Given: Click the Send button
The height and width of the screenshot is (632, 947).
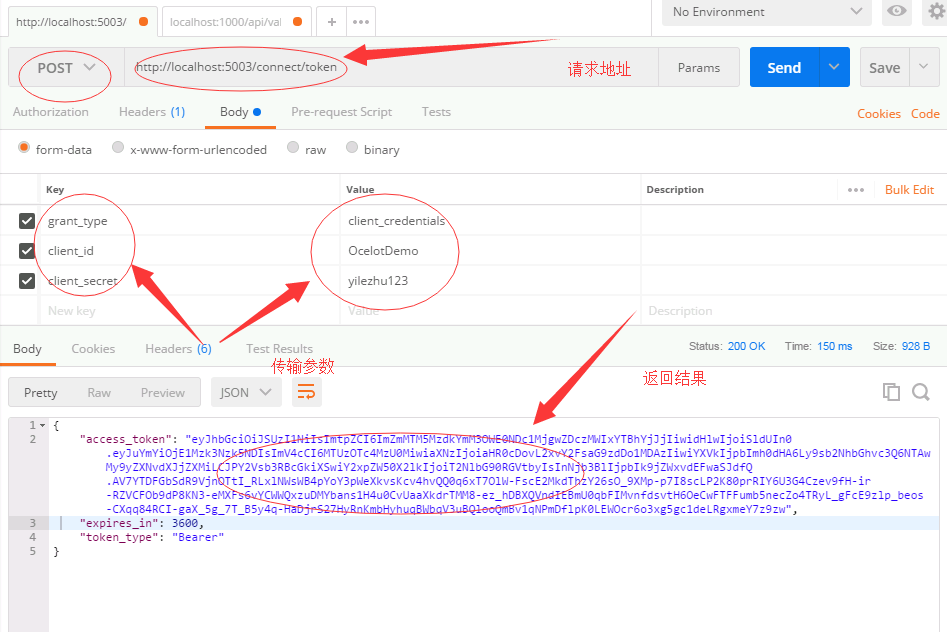Looking at the screenshot, I should [x=785, y=67].
